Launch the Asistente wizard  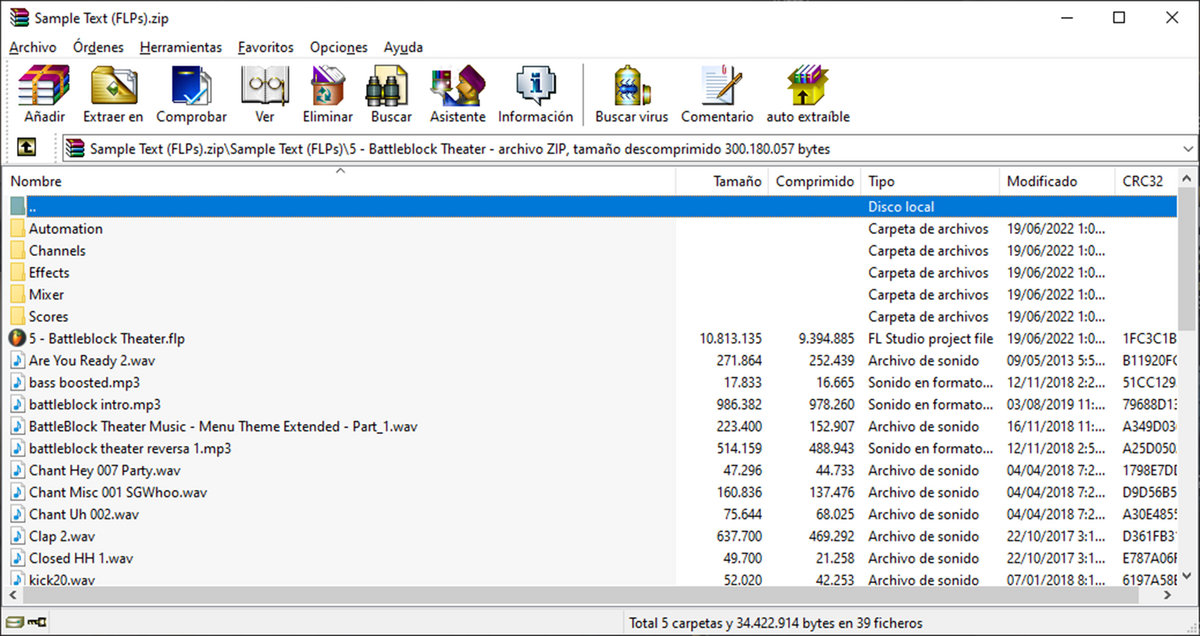pyautogui.click(x=457, y=94)
